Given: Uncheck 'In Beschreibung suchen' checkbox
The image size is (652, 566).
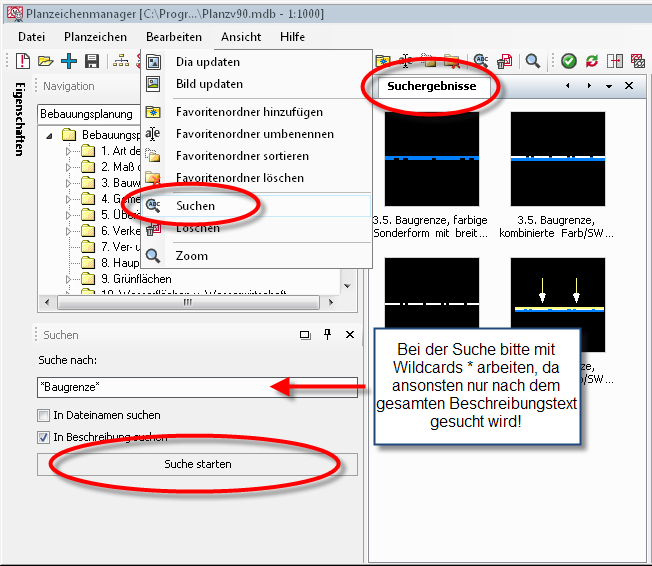Looking at the screenshot, I should (44, 437).
